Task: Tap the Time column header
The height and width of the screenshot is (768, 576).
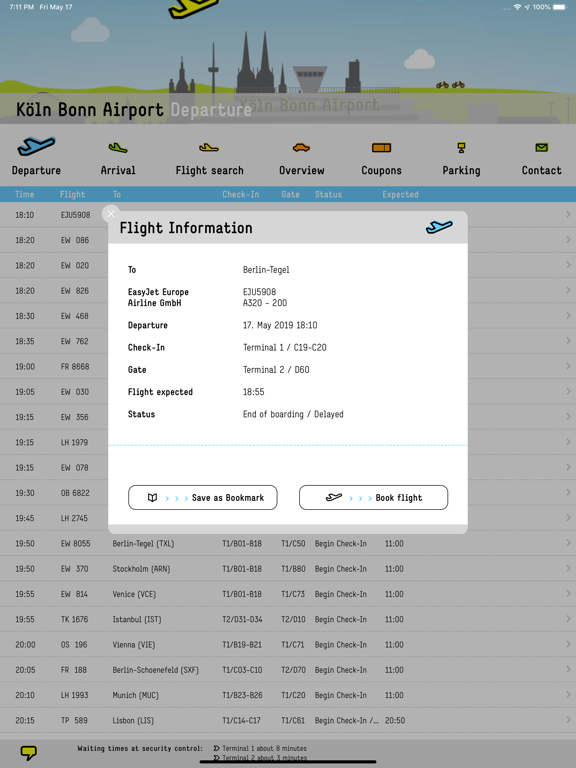Action: click(24, 194)
